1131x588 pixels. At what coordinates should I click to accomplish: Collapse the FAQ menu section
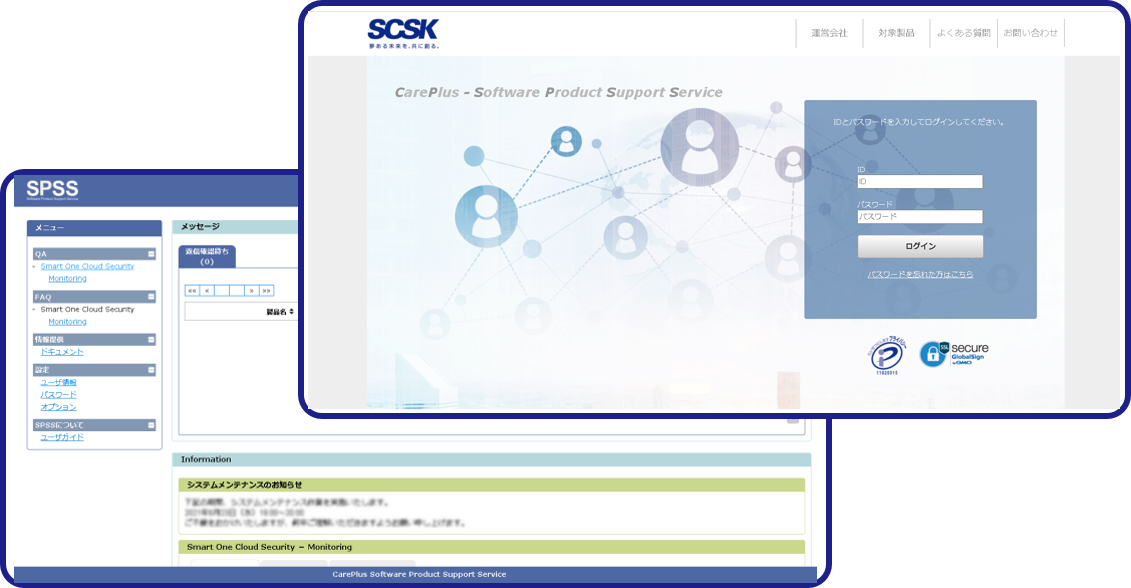(x=151, y=297)
